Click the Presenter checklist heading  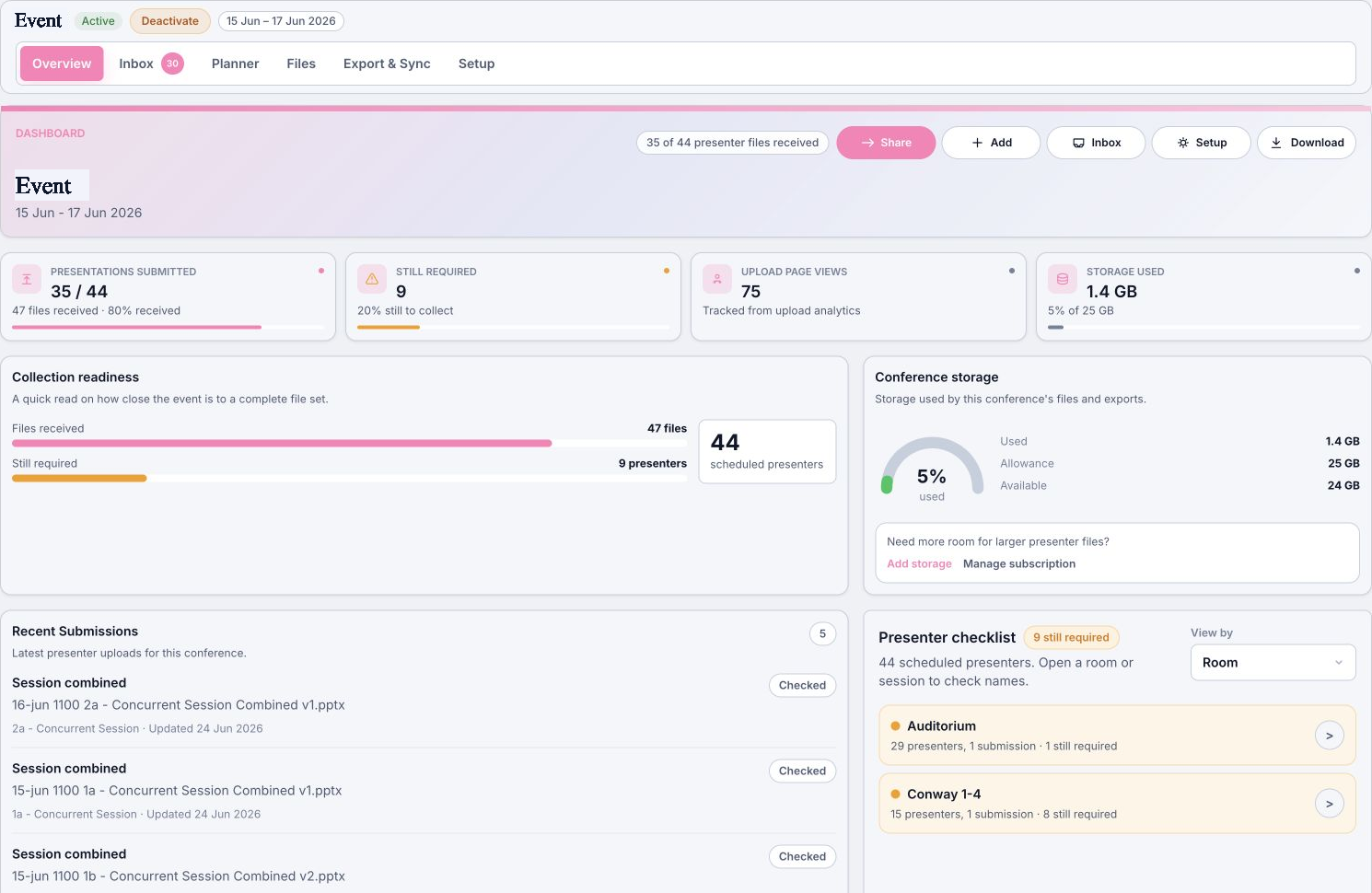[947, 638]
